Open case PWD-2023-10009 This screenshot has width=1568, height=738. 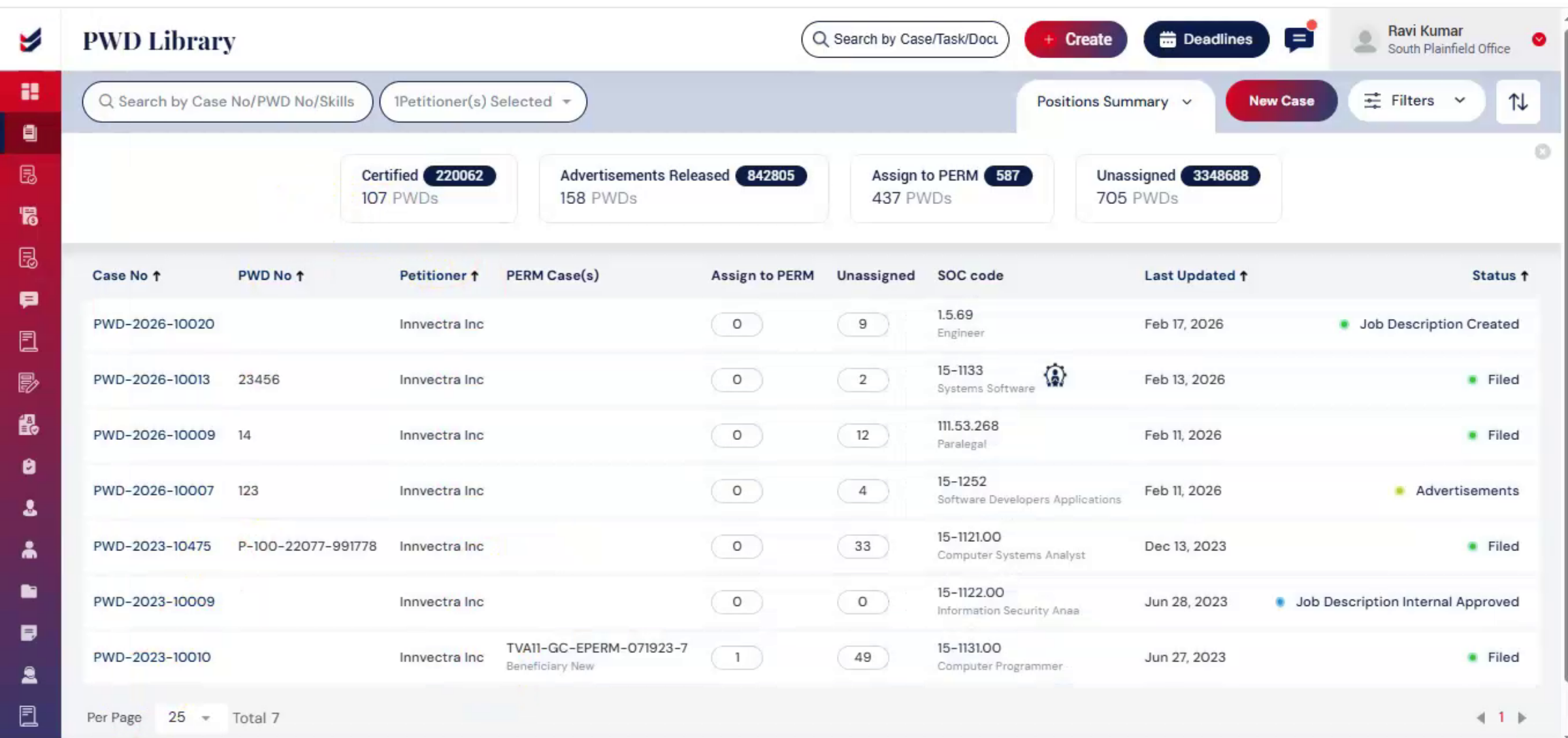[x=154, y=602]
